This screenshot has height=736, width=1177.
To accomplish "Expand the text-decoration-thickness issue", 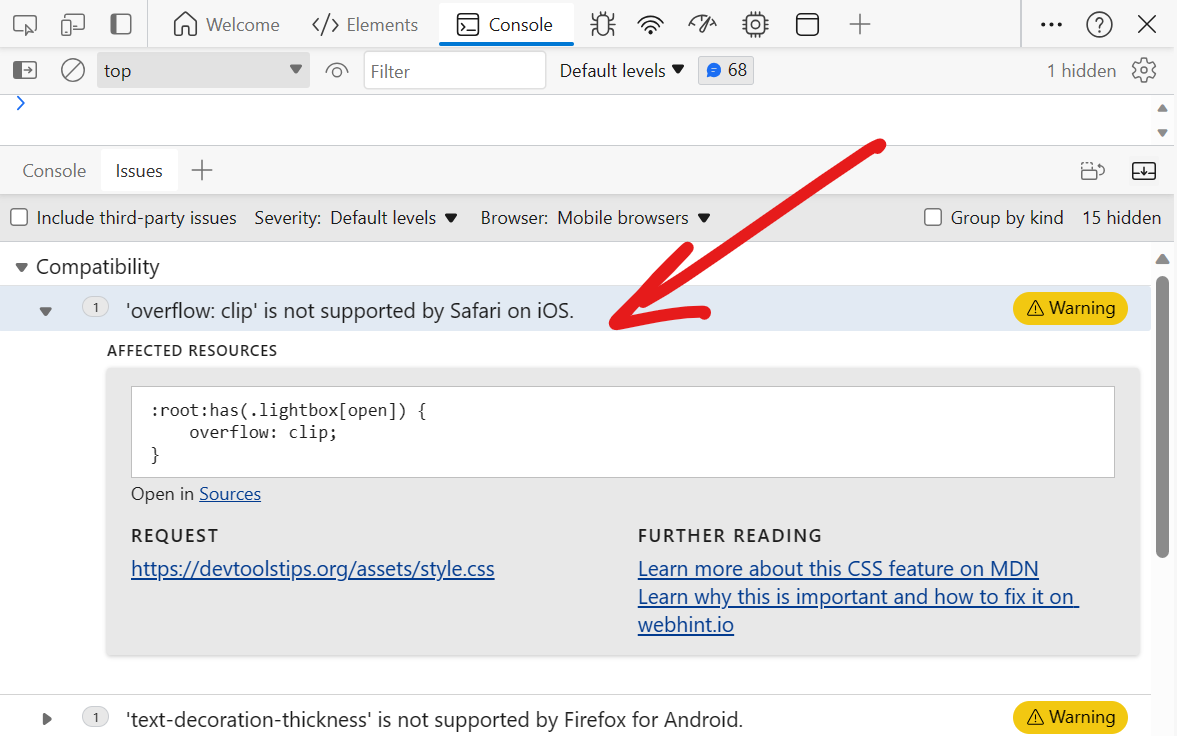I will 46,718.
